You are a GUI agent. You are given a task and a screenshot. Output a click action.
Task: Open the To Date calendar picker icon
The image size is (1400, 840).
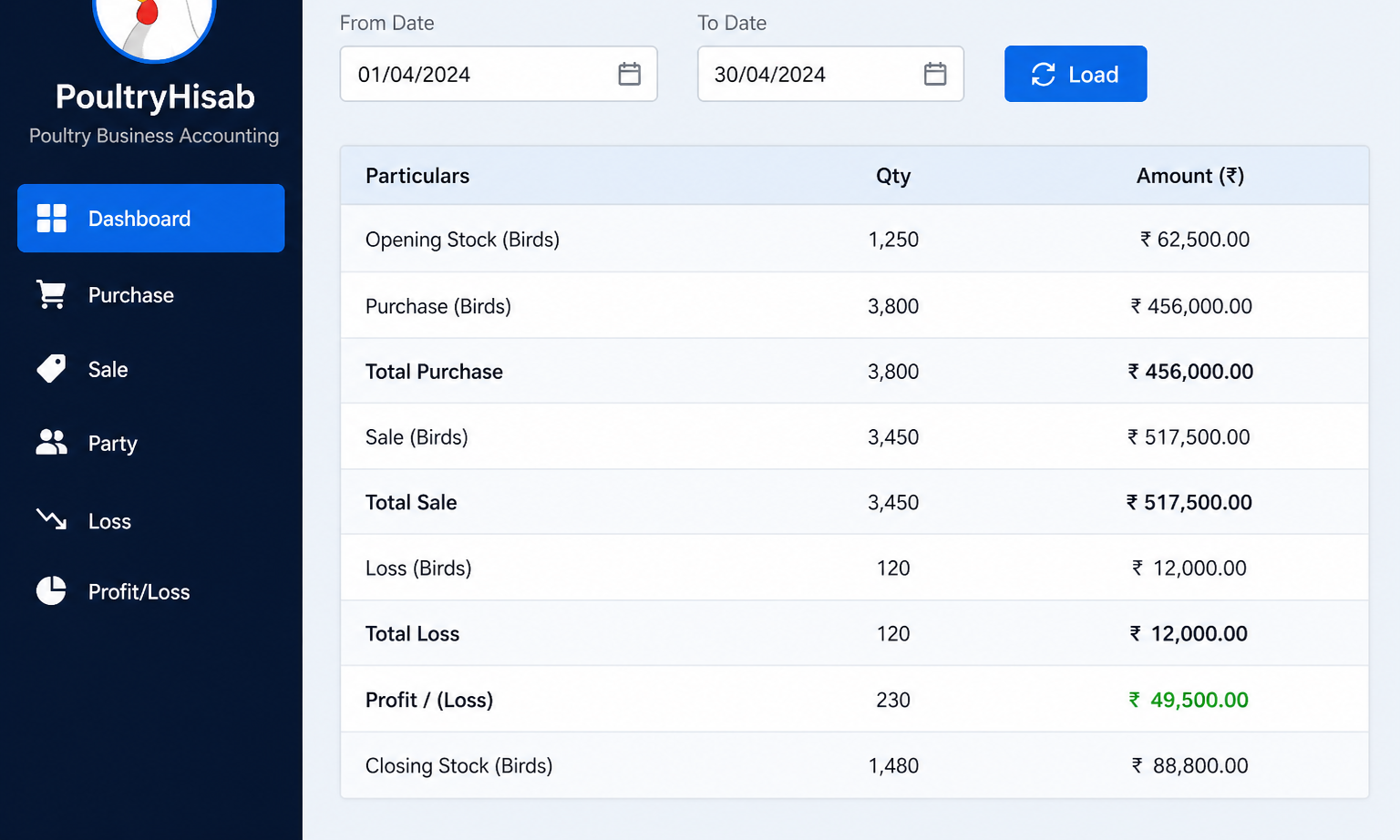click(935, 74)
